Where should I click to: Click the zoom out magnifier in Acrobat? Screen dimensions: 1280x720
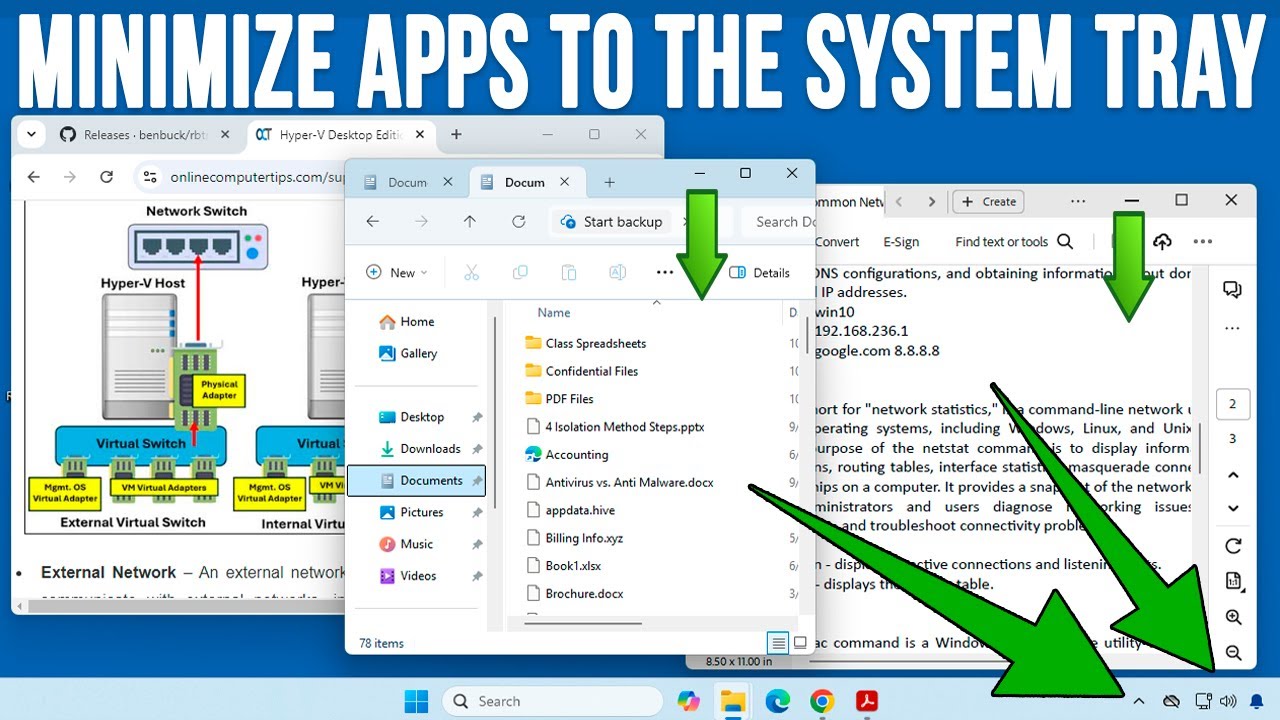tap(1233, 653)
